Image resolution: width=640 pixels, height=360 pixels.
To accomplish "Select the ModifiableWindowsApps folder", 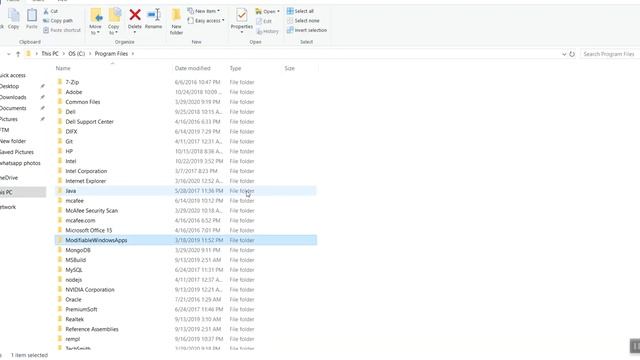I will click(x=186, y=240).
